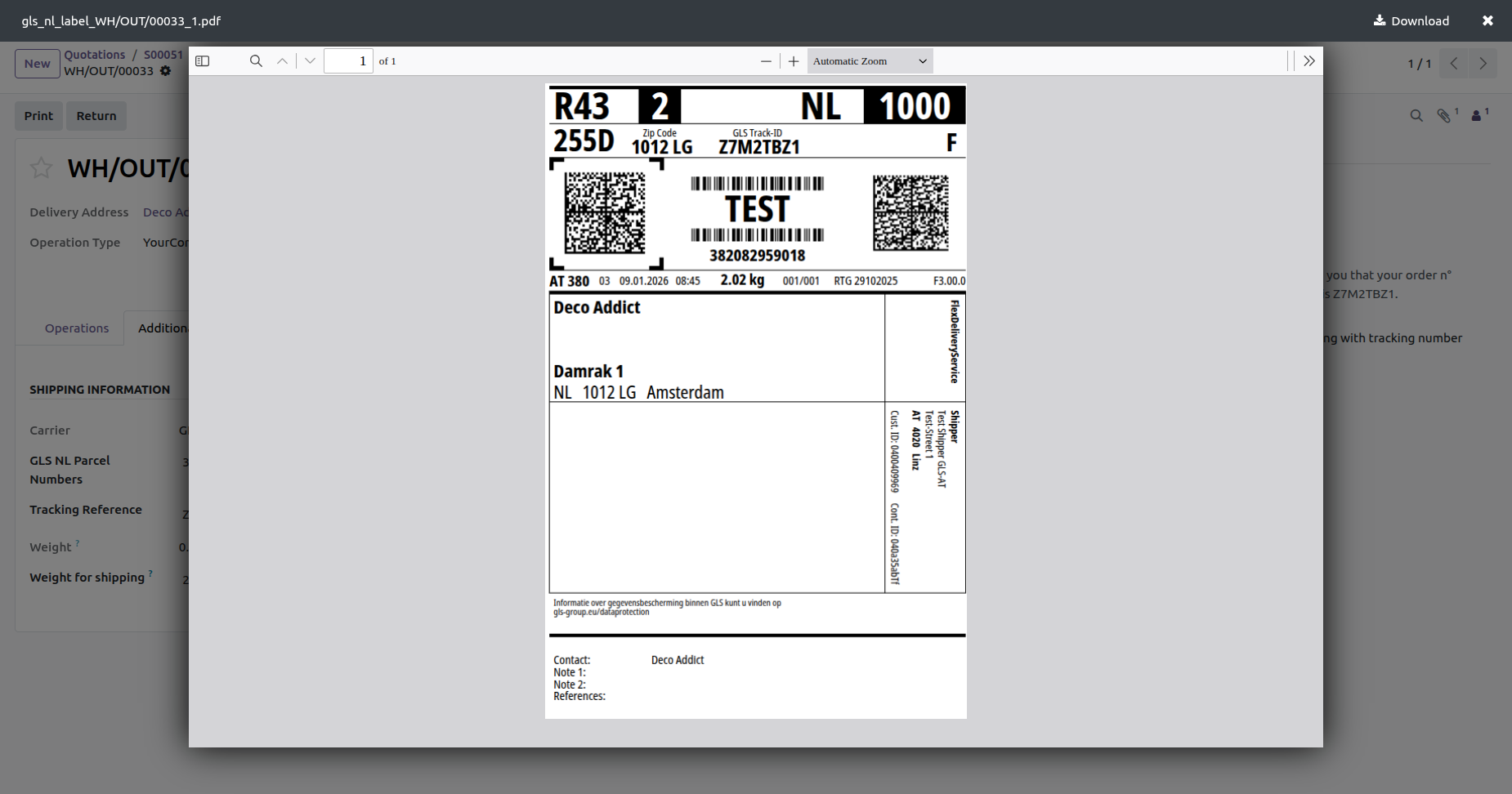Open the followers person icon

[x=1478, y=116]
